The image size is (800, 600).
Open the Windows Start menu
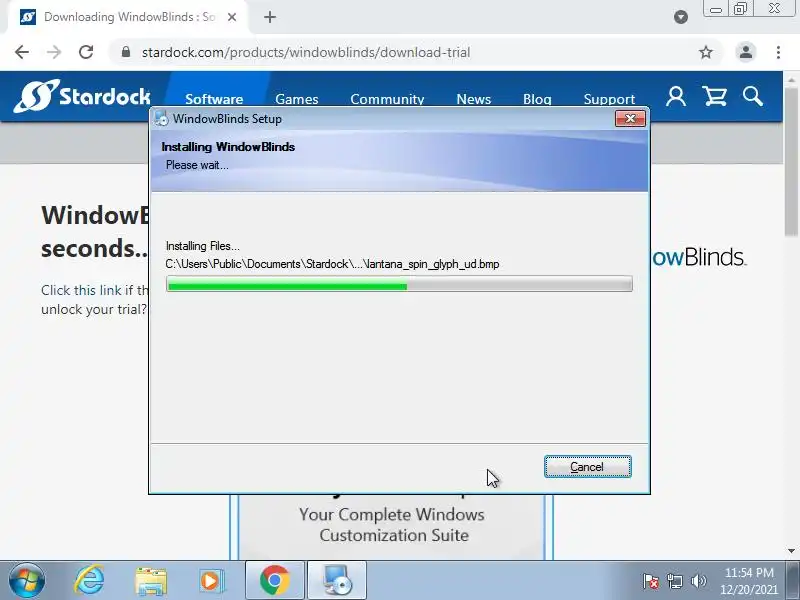(27, 581)
